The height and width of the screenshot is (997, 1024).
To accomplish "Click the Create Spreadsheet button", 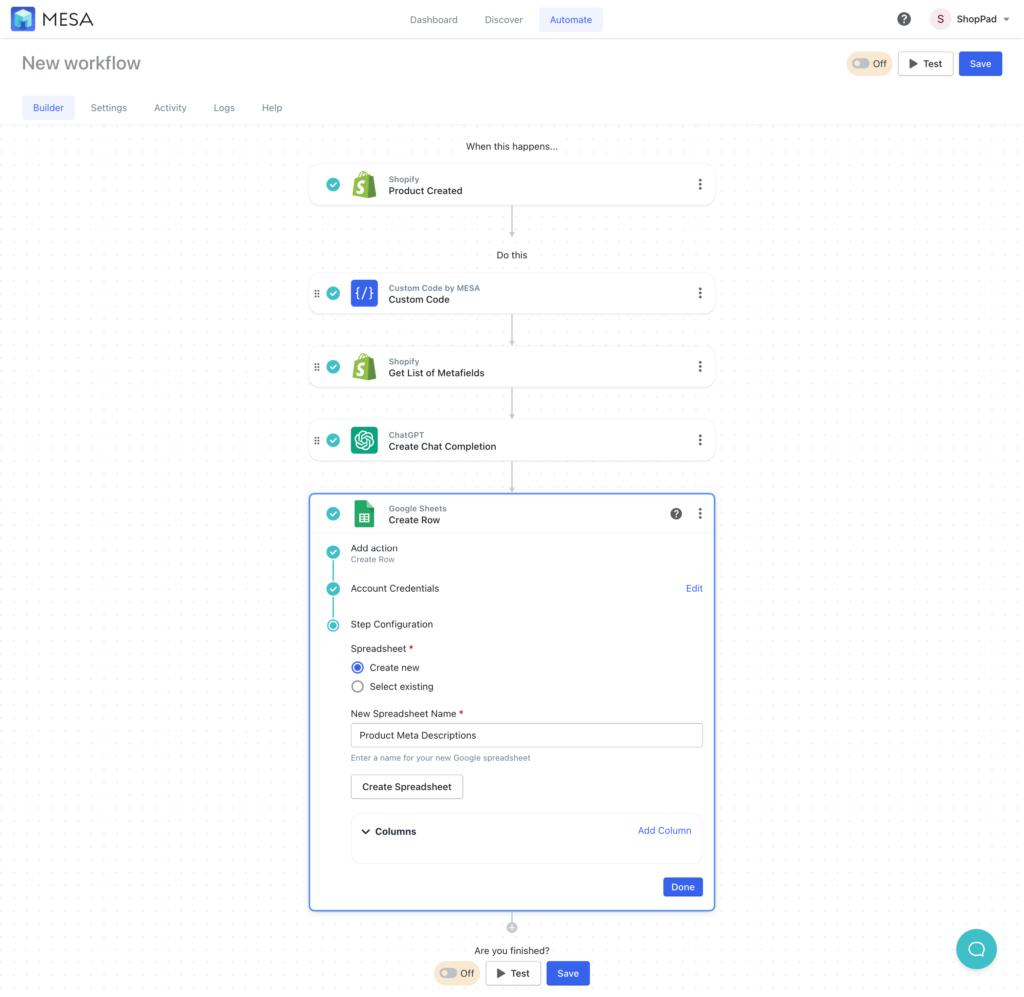I will click(x=406, y=786).
